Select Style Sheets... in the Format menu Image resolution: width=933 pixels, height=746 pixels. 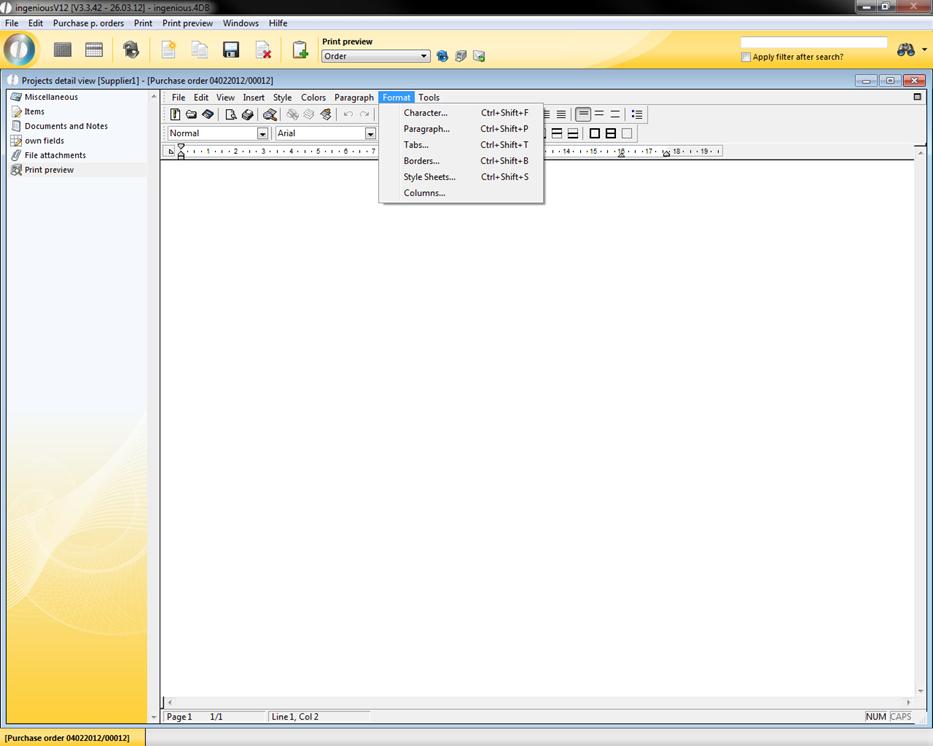(429, 177)
